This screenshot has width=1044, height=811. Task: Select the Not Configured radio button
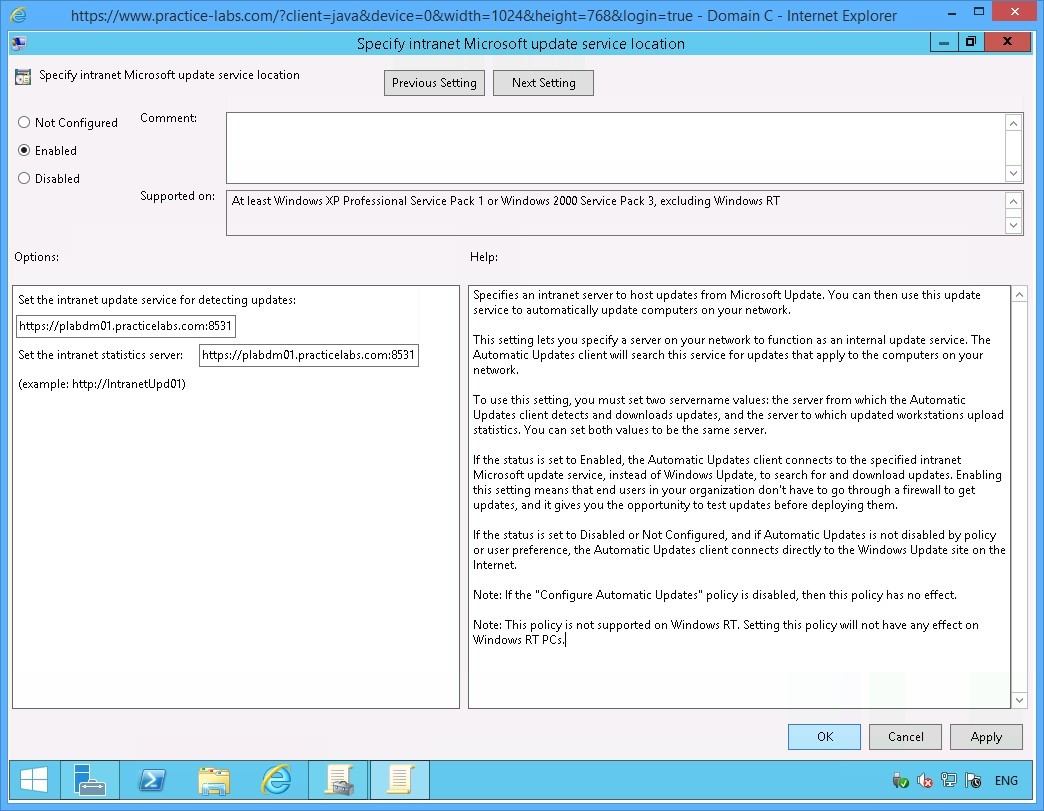click(24, 123)
